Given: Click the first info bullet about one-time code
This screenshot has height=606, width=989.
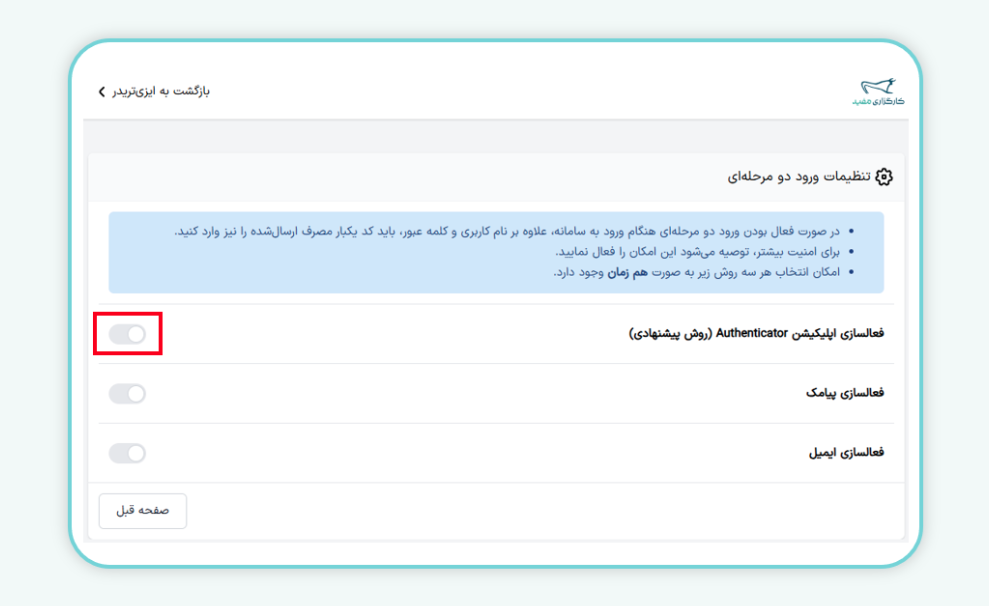Looking at the screenshot, I should pyautogui.click(x=510, y=232).
